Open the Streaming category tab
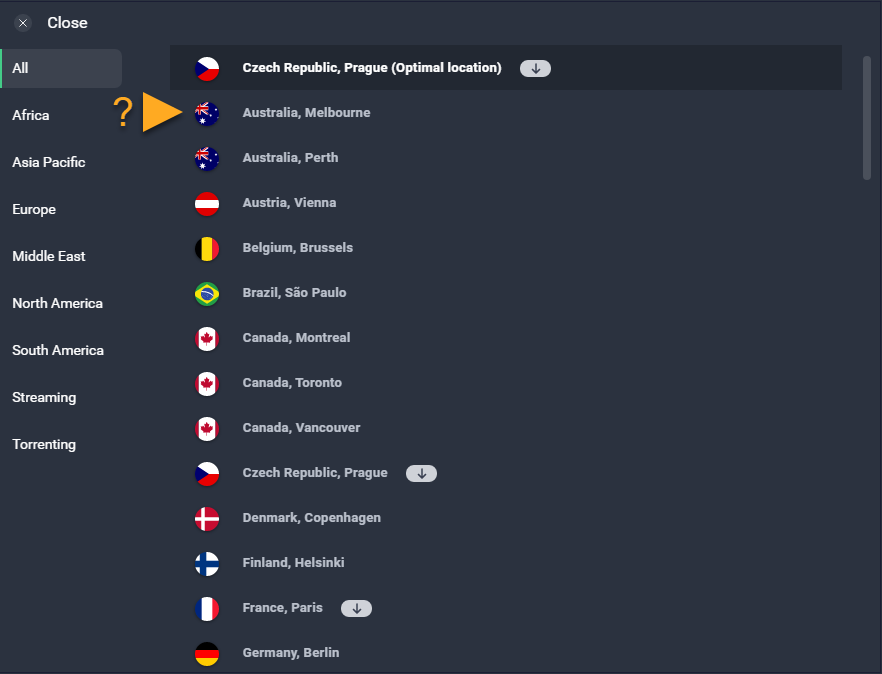 [x=44, y=397]
